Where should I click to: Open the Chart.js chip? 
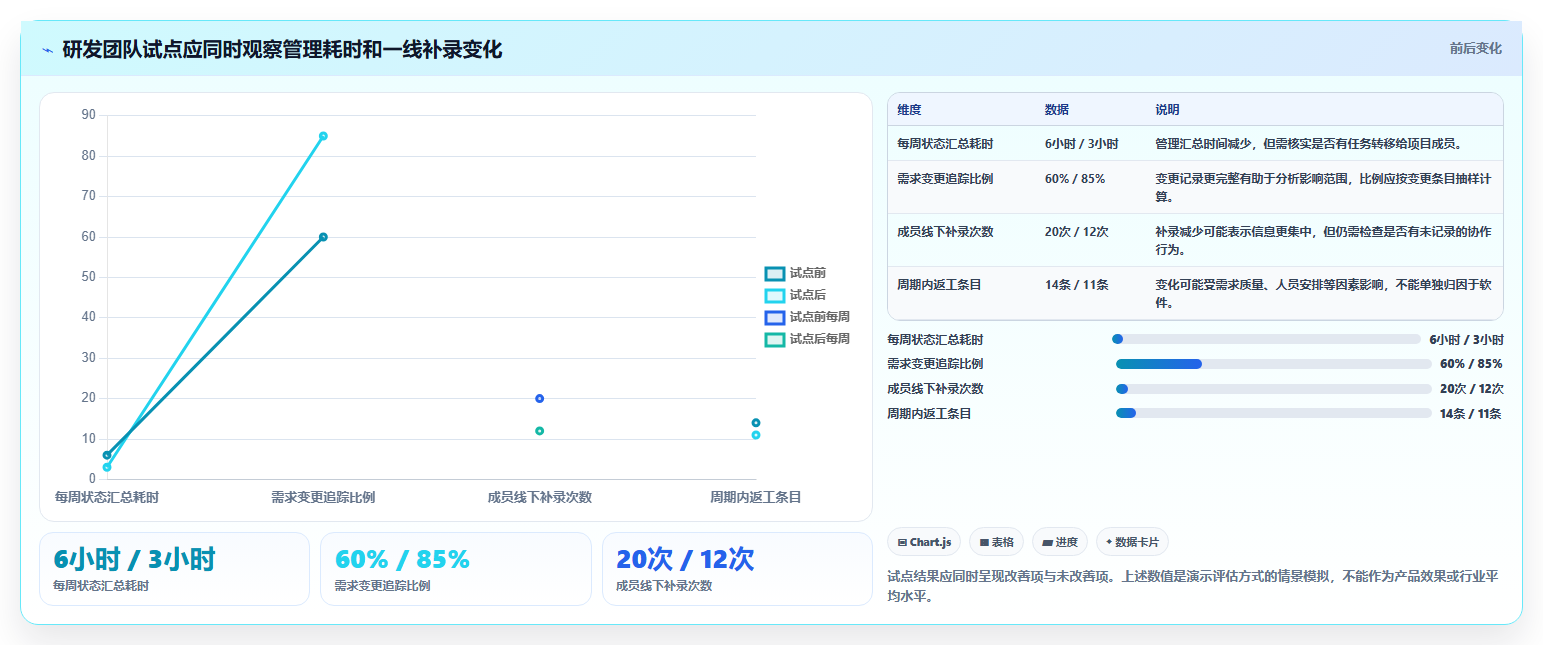click(x=924, y=542)
